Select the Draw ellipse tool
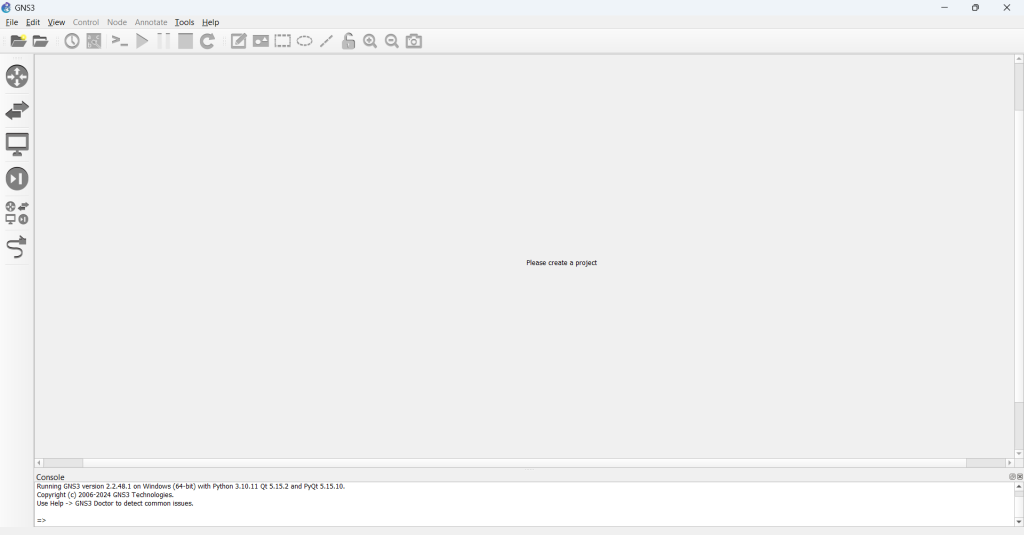The image size is (1024, 535). 305,42
